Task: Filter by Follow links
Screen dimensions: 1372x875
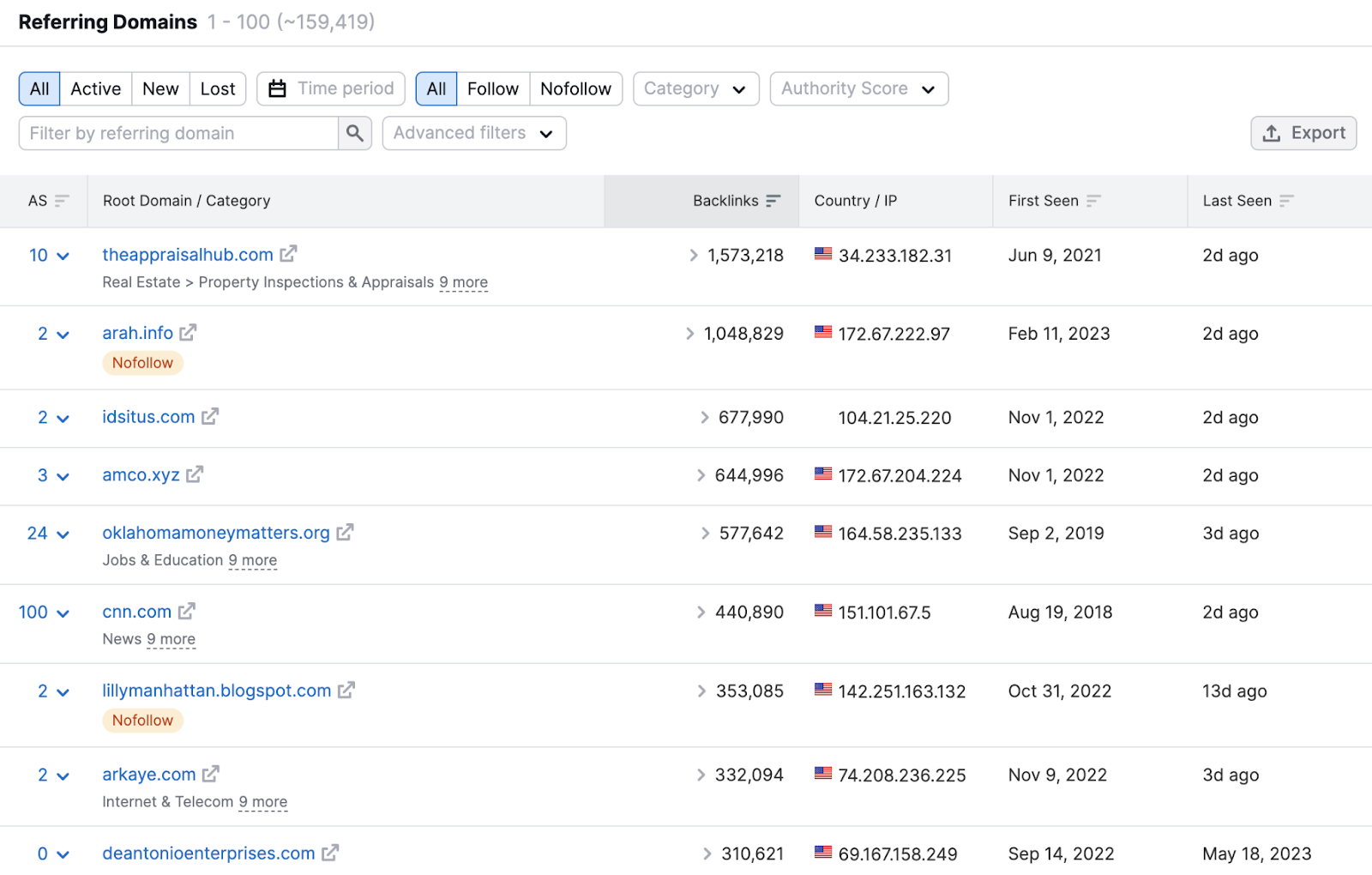Action: coord(493,88)
